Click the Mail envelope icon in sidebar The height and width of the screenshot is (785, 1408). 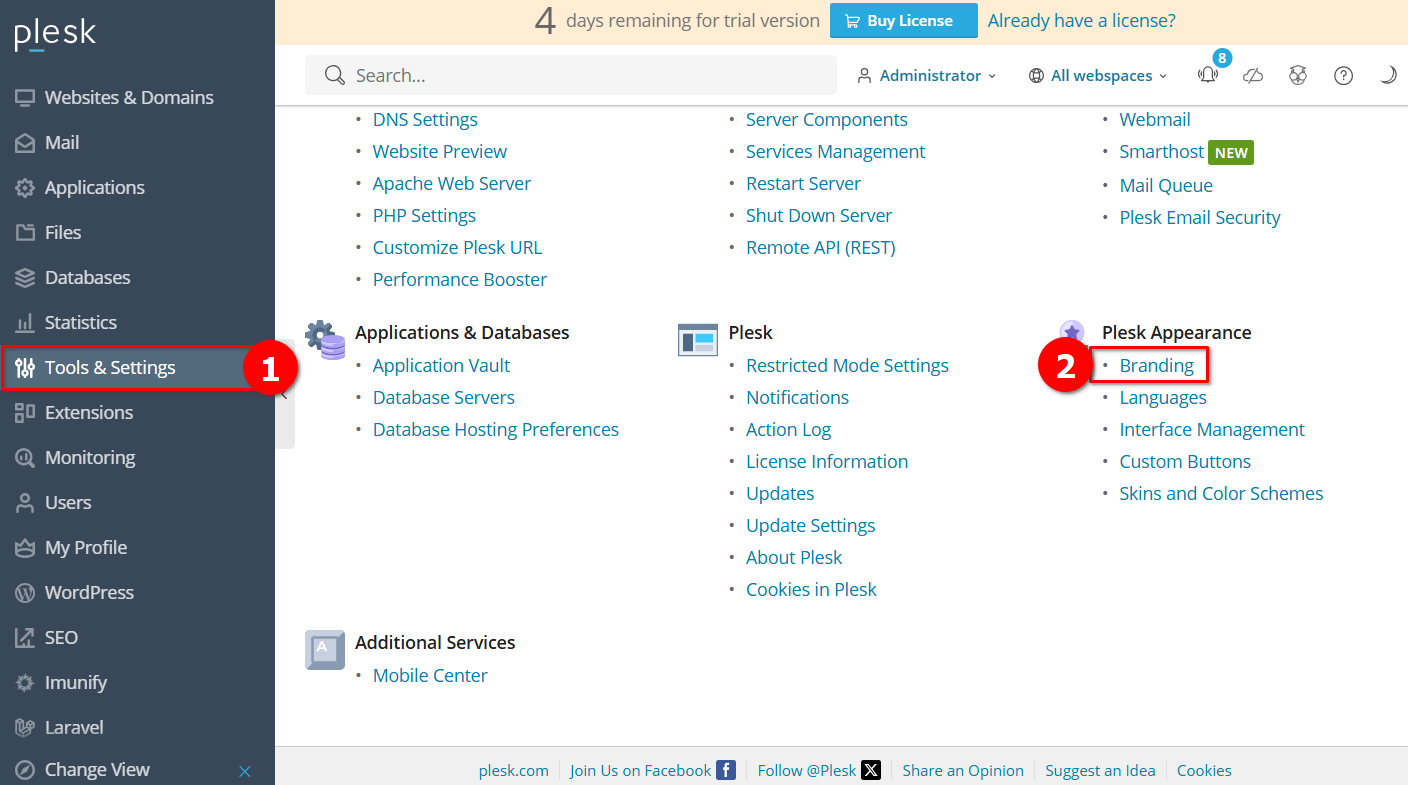(25, 143)
